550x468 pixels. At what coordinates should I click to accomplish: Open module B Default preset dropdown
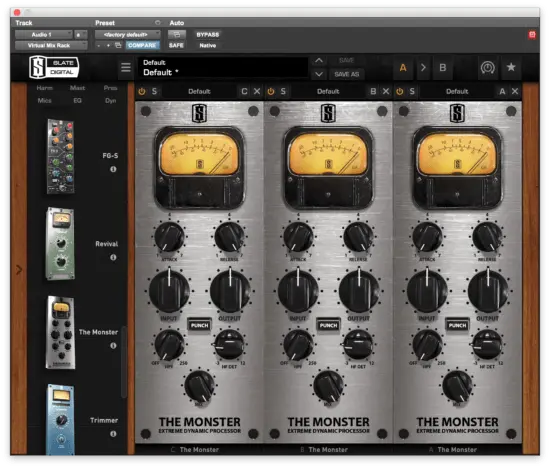(x=328, y=92)
